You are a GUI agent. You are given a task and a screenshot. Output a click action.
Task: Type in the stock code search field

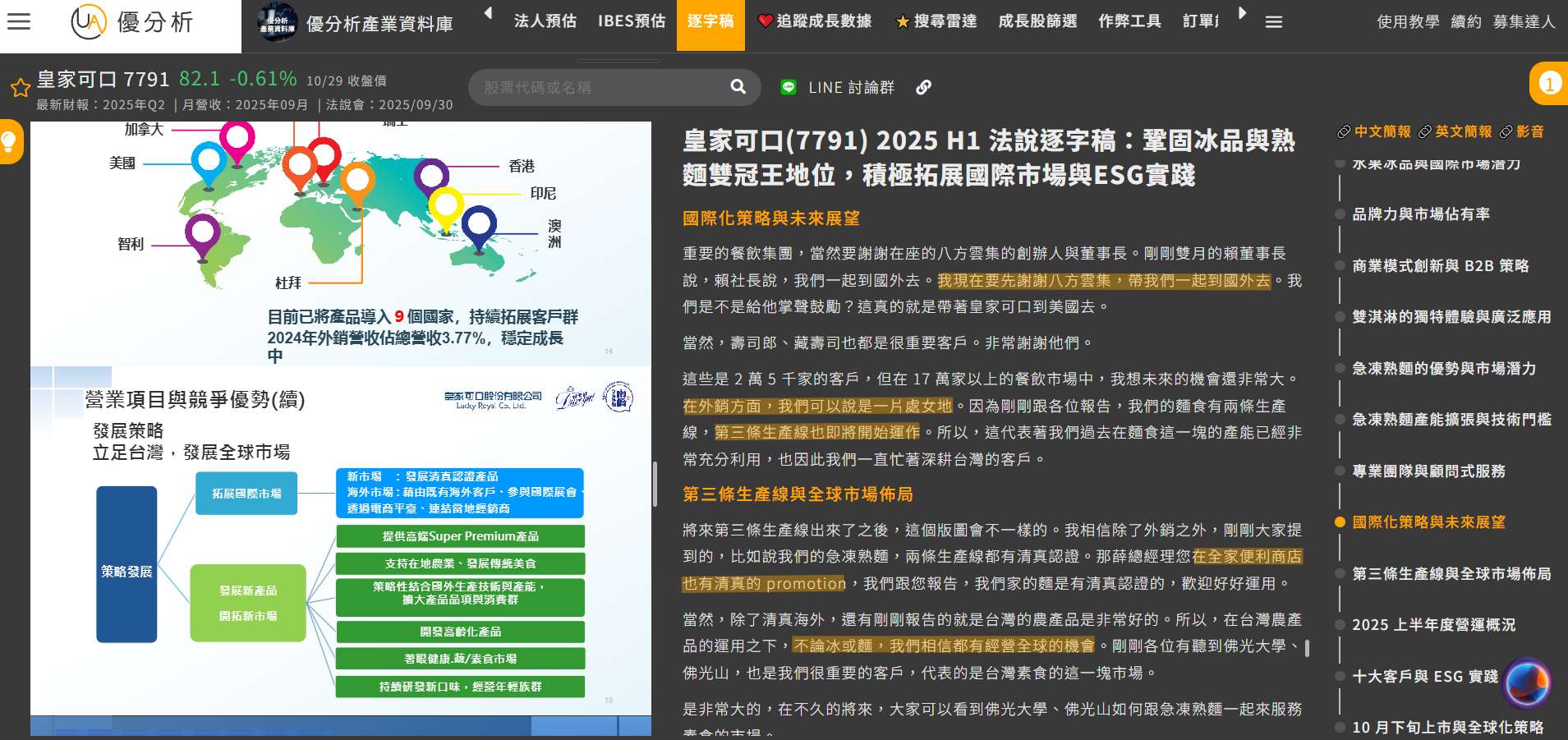pyautogui.click(x=600, y=87)
